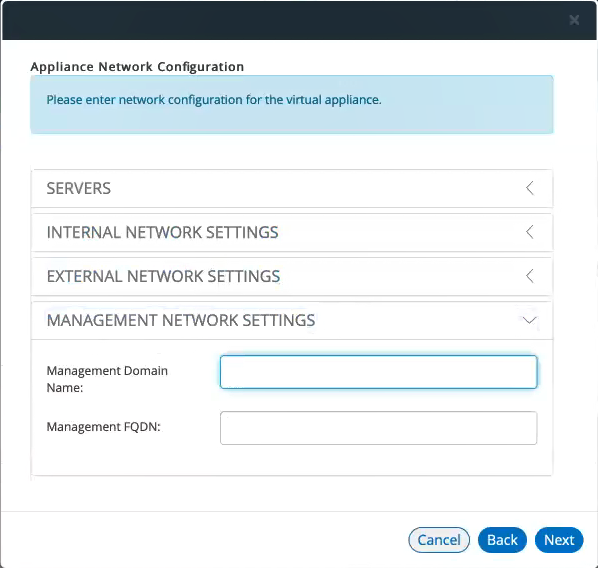Click into the Management FQDN text box
The image size is (598, 568).
point(378,428)
